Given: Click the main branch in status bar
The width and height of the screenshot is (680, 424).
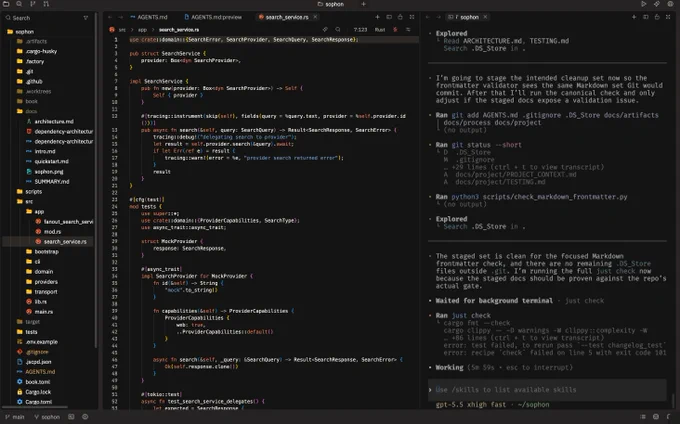Looking at the screenshot, I should tap(15, 417).
